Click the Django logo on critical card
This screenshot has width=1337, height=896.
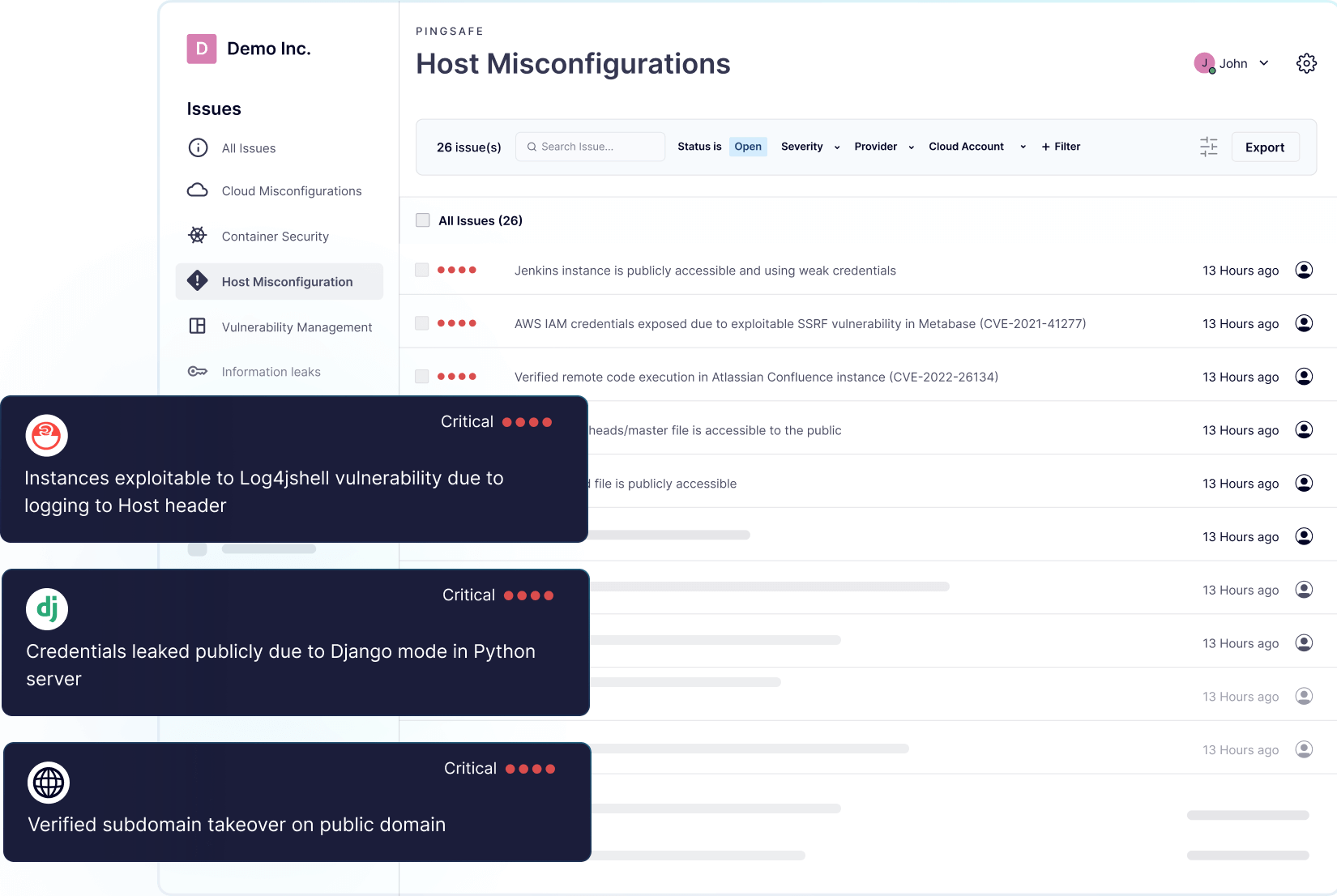pos(47,609)
